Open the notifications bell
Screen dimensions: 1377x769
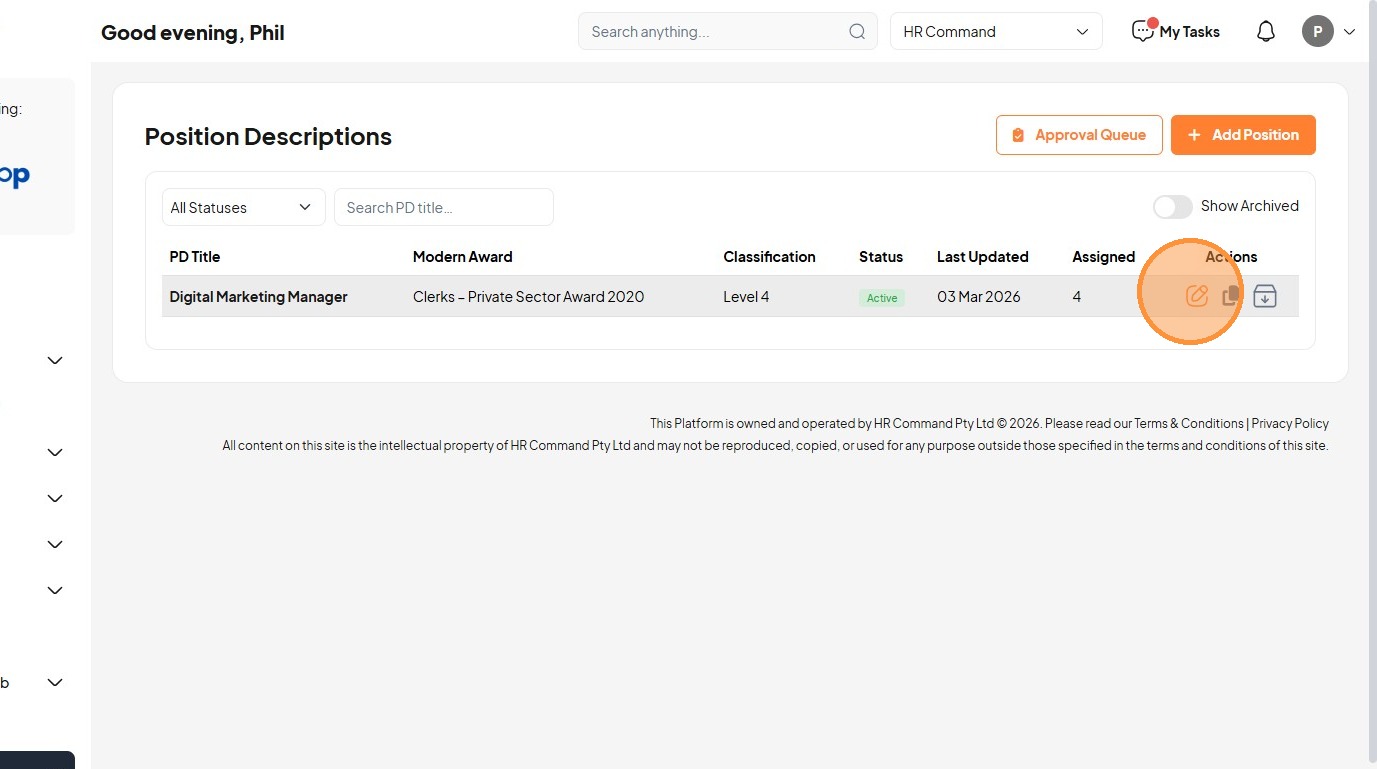pos(1266,32)
